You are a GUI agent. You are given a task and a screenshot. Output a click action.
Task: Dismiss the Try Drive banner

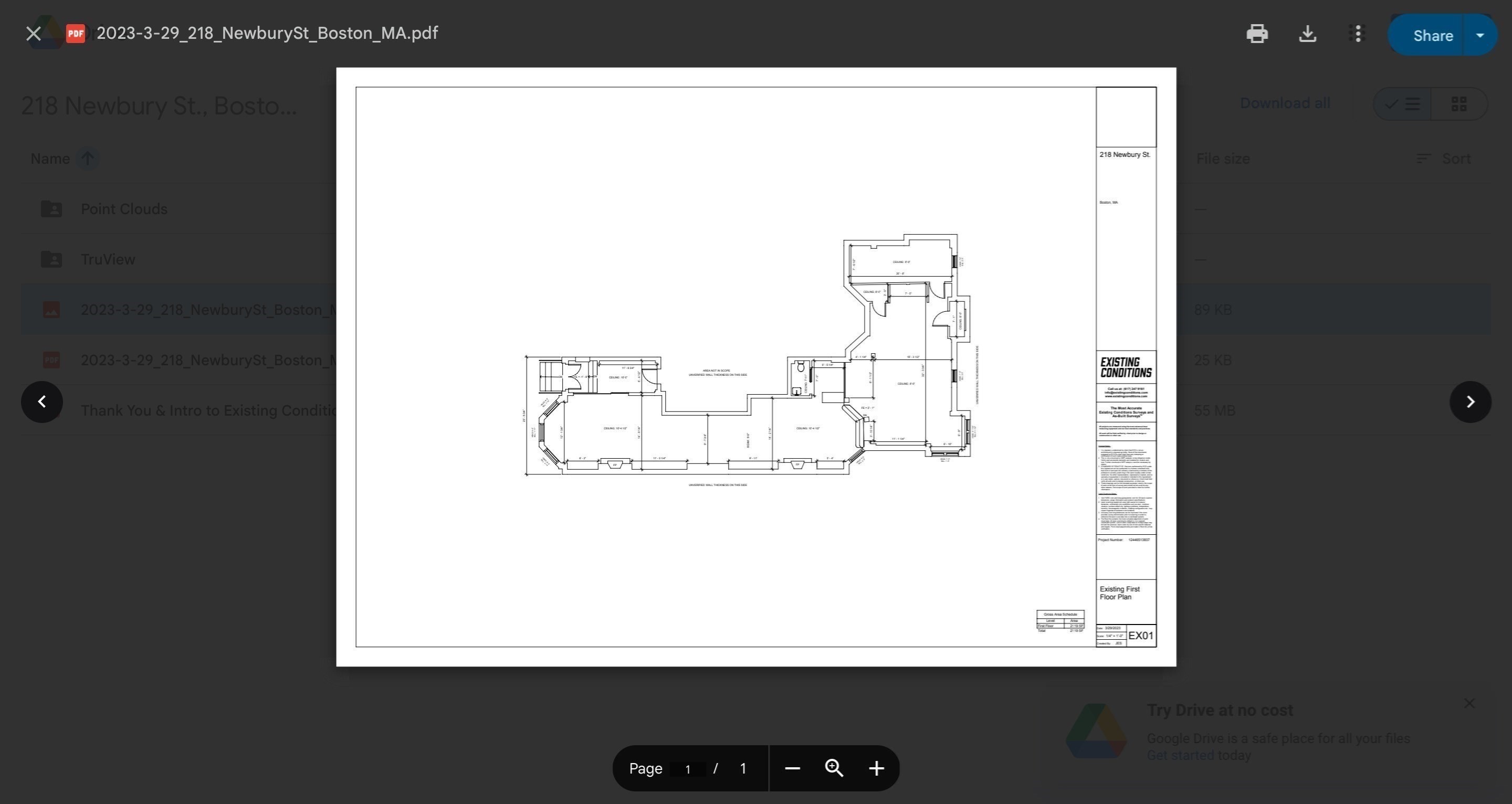click(x=1468, y=703)
